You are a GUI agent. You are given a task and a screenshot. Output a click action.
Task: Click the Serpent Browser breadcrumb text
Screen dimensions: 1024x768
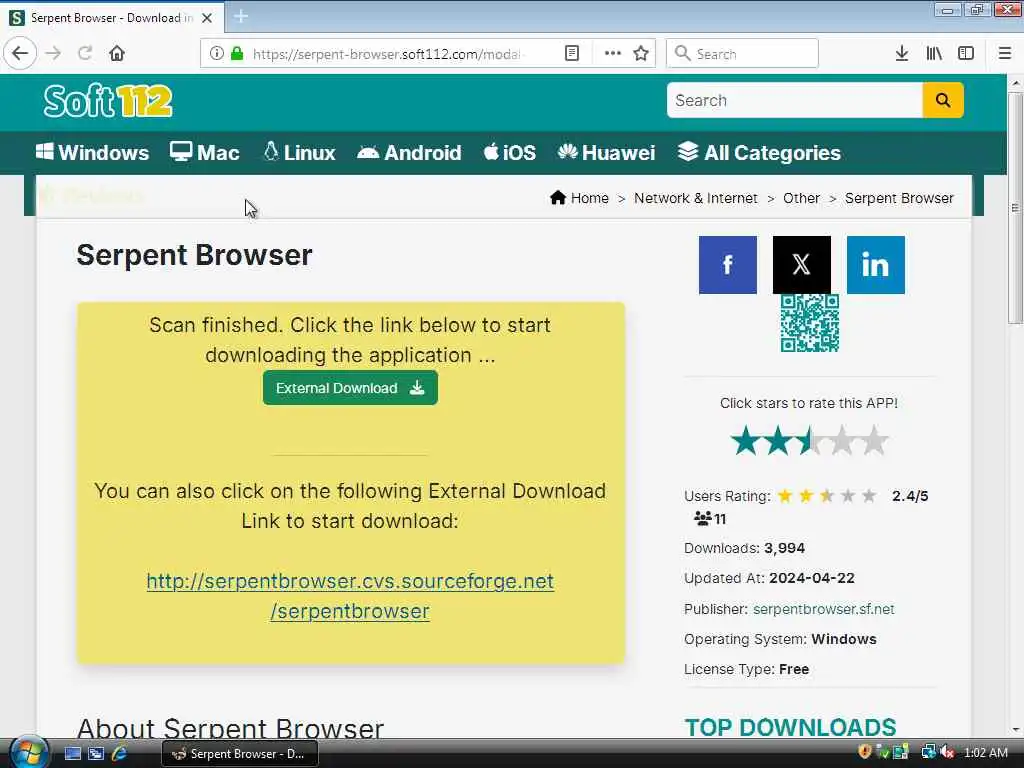(x=899, y=198)
